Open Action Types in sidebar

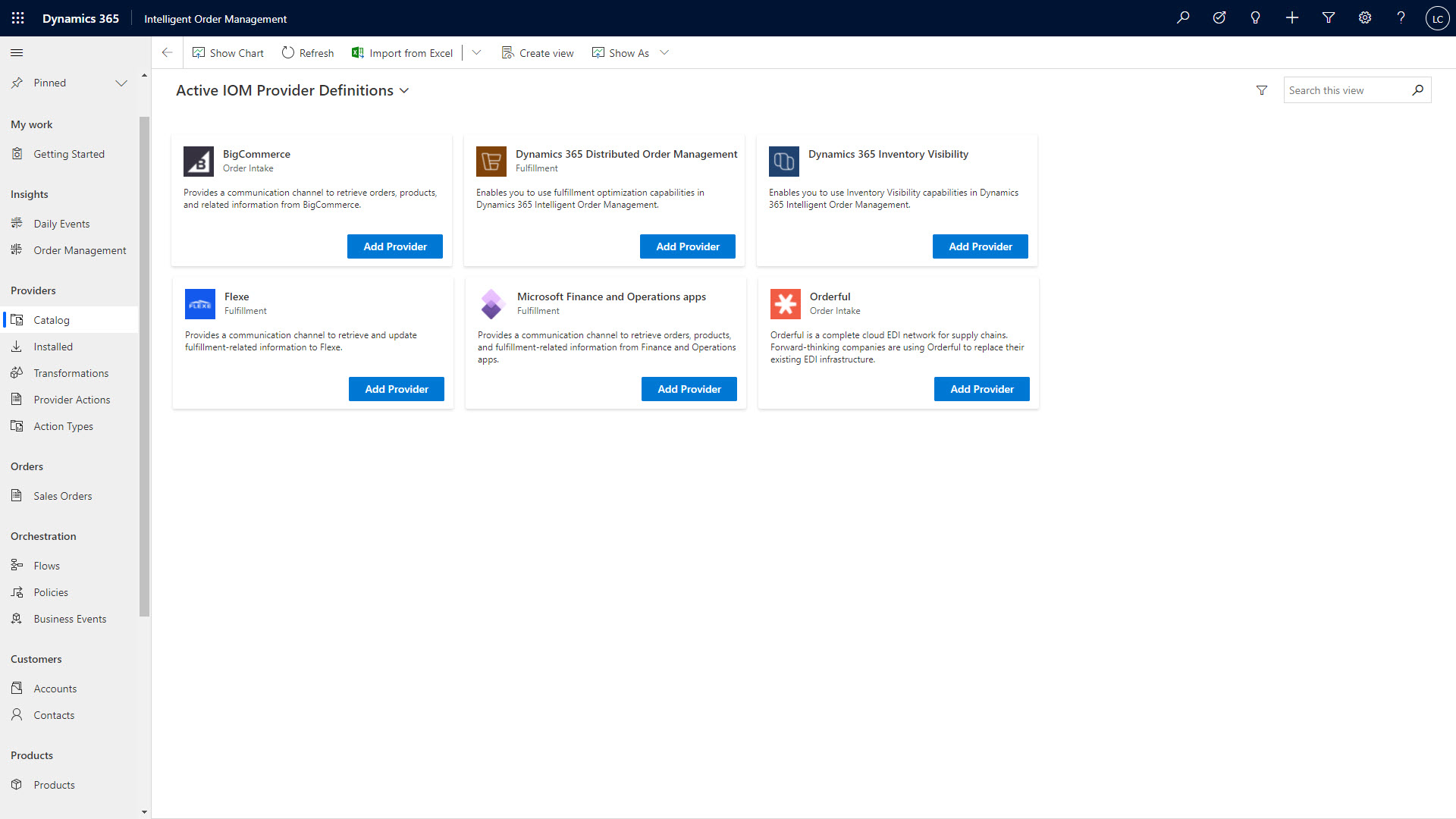[69, 426]
